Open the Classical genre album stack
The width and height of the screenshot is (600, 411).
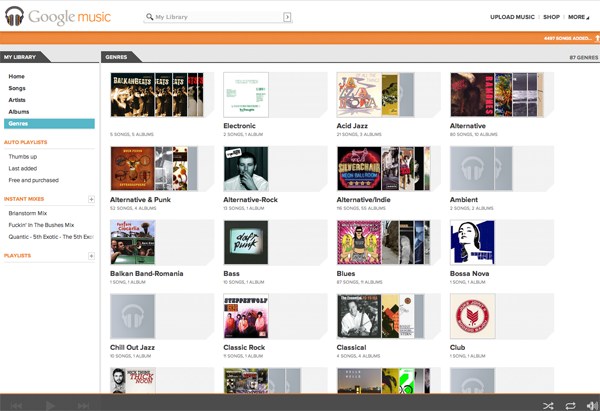(380, 316)
